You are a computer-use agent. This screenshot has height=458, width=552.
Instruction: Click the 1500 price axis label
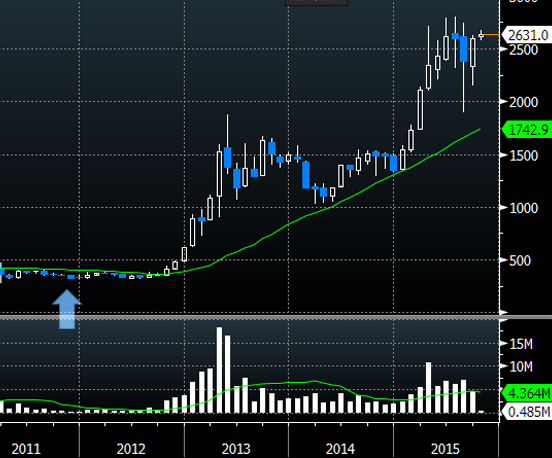[x=524, y=155]
